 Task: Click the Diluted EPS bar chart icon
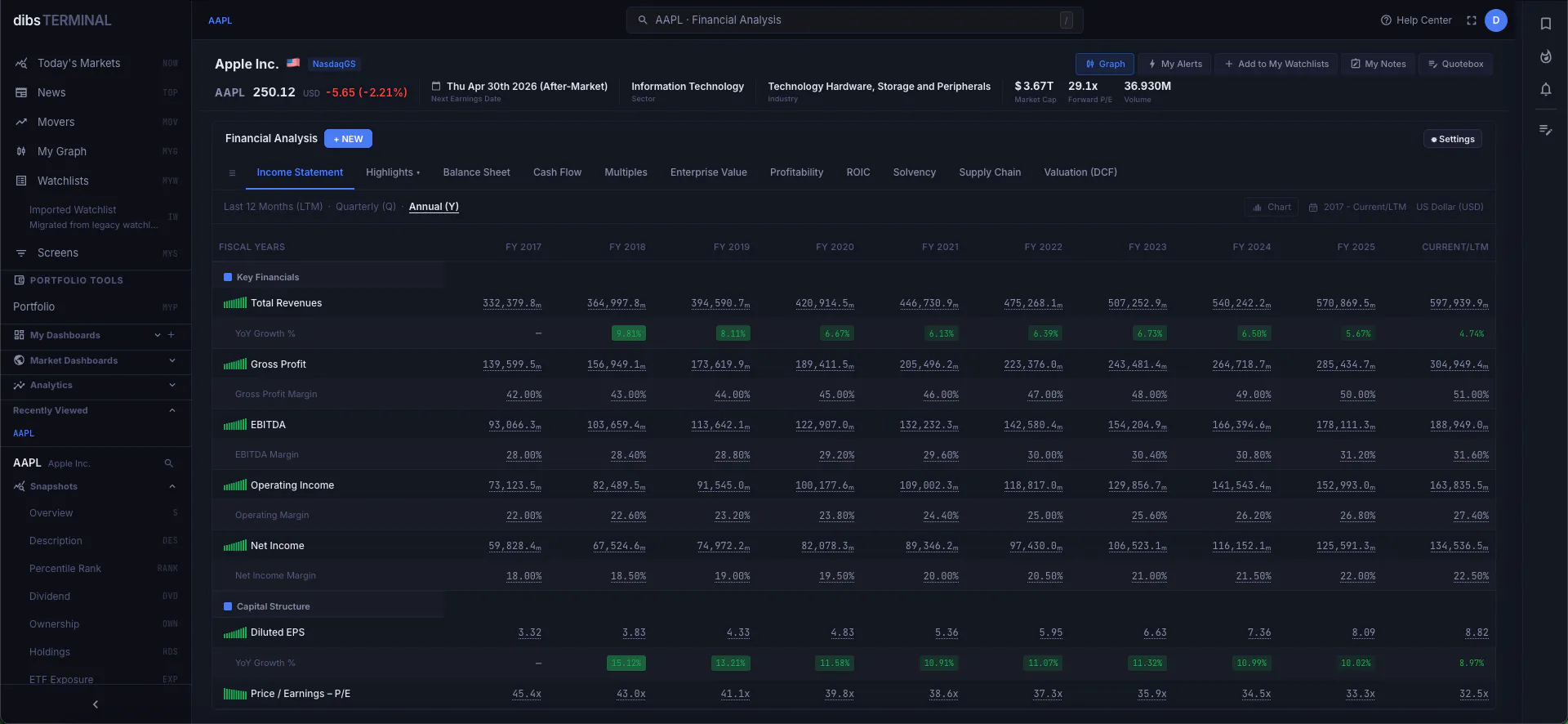coord(235,632)
